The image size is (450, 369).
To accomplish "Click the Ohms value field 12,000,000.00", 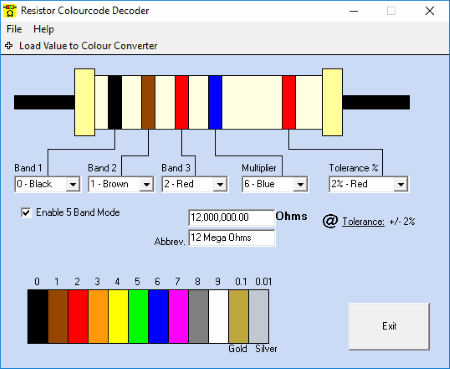I will (232, 217).
